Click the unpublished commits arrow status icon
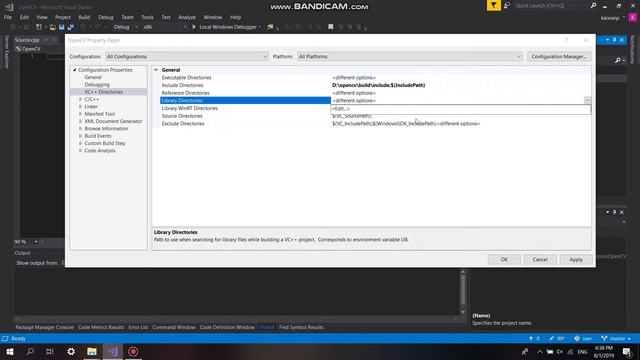Screen dimensions: 640x360 point(534,338)
